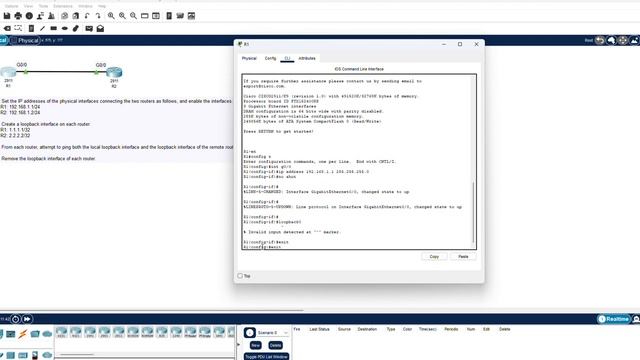The height and width of the screenshot is (360, 640).
Task: Open the Activity Wizard icon
Action: click(x=51, y=16)
